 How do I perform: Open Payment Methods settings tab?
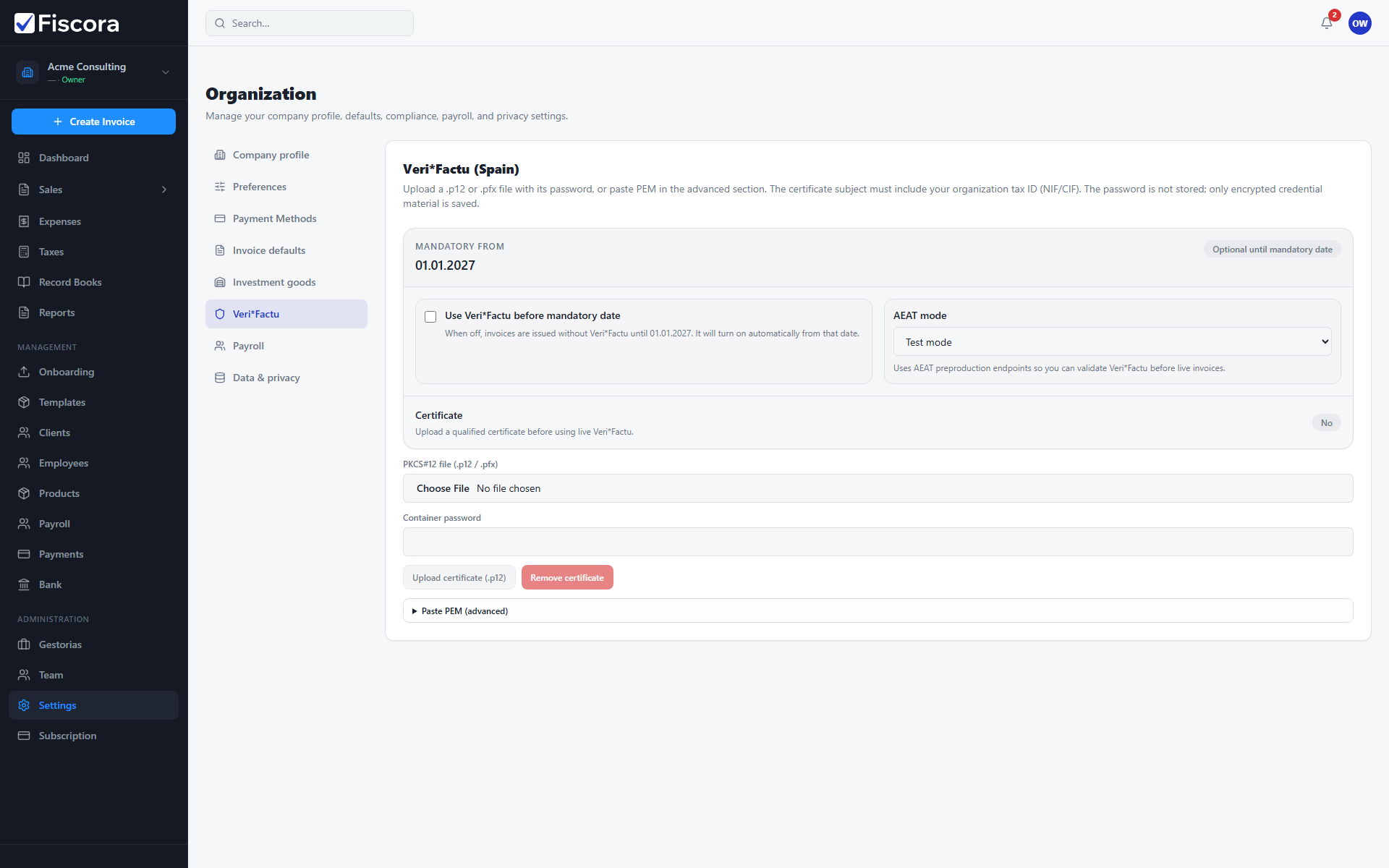click(x=286, y=218)
